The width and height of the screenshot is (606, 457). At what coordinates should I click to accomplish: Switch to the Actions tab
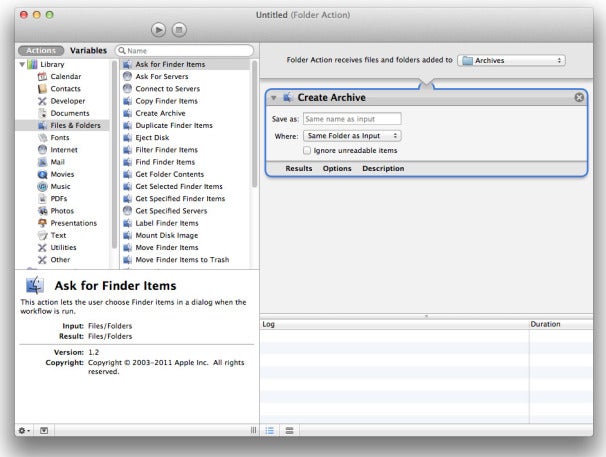(41, 51)
